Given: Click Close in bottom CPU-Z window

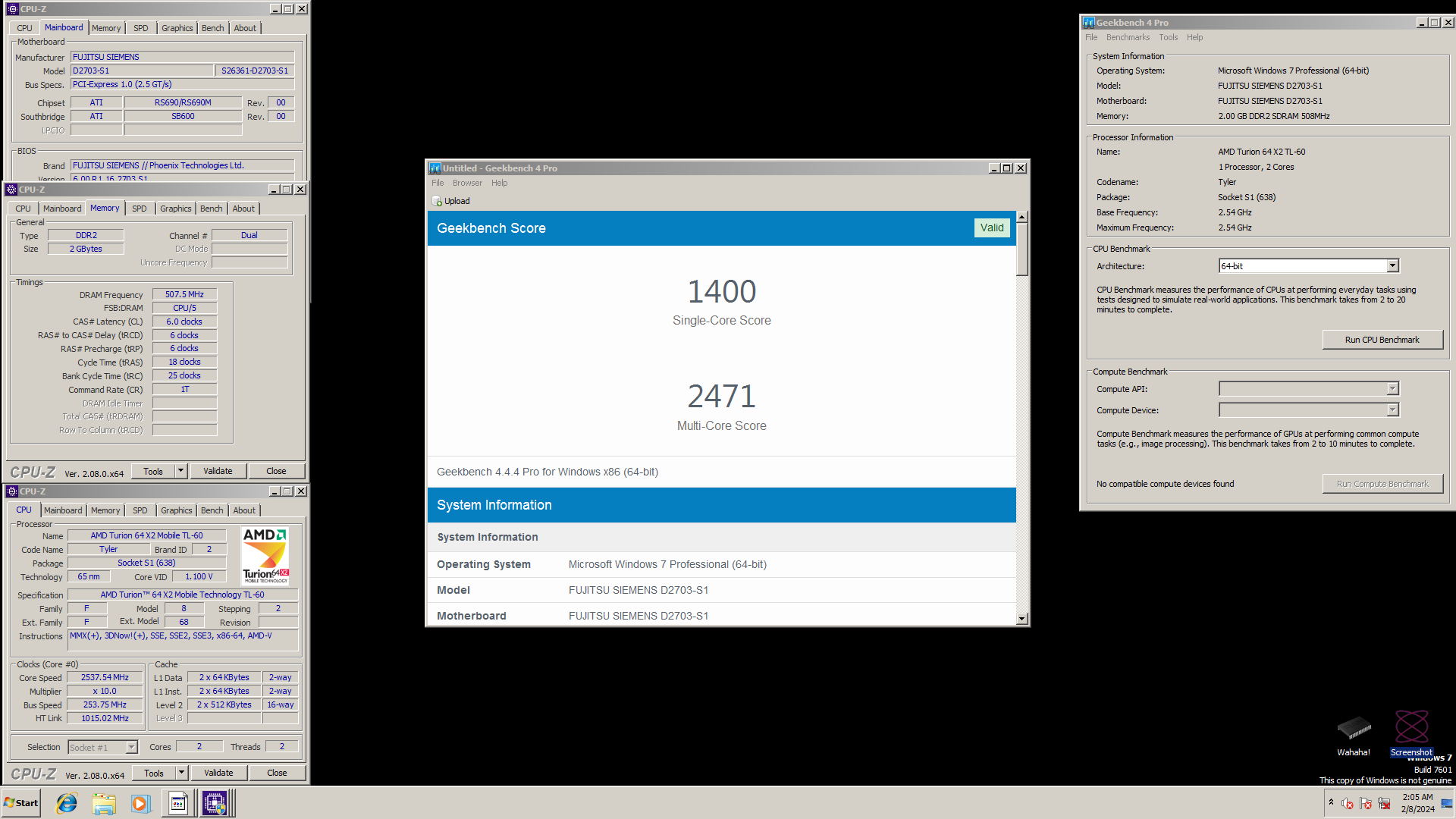Looking at the screenshot, I should pyautogui.click(x=277, y=773).
